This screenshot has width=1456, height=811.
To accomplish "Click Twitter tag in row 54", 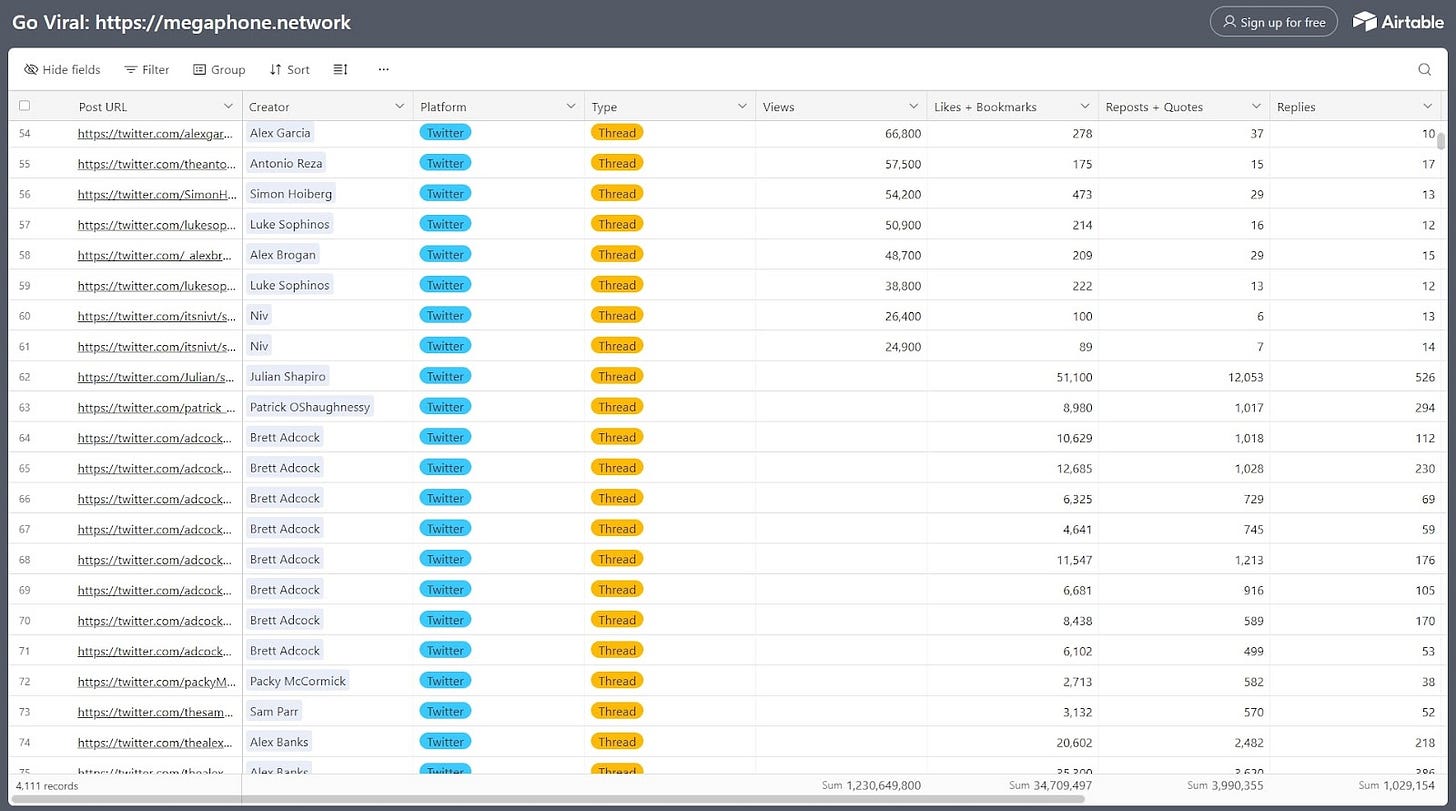I will (x=445, y=133).
